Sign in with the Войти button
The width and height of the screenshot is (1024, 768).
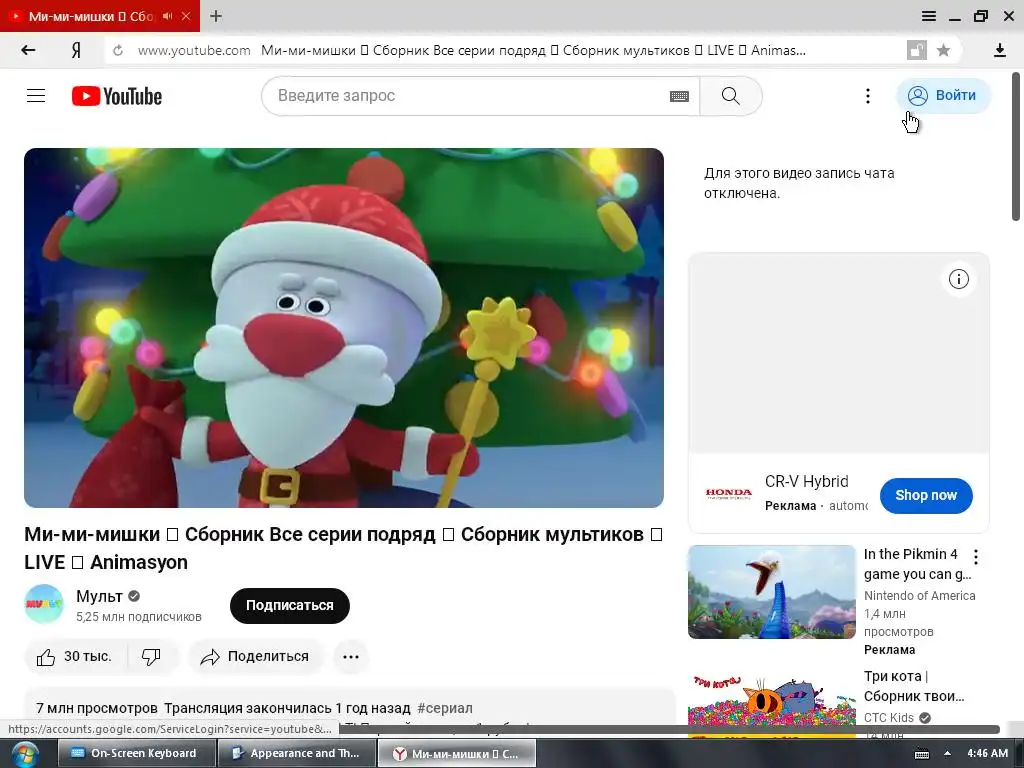coord(944,96)
